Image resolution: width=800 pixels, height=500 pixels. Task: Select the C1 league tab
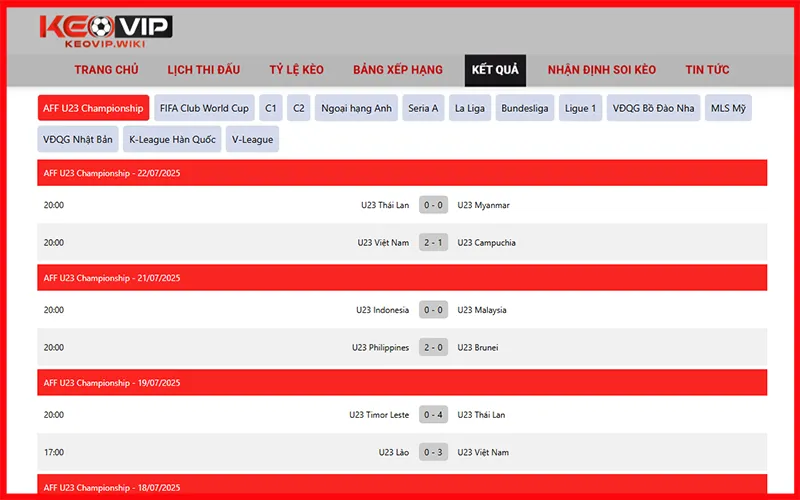pos(271,108)
